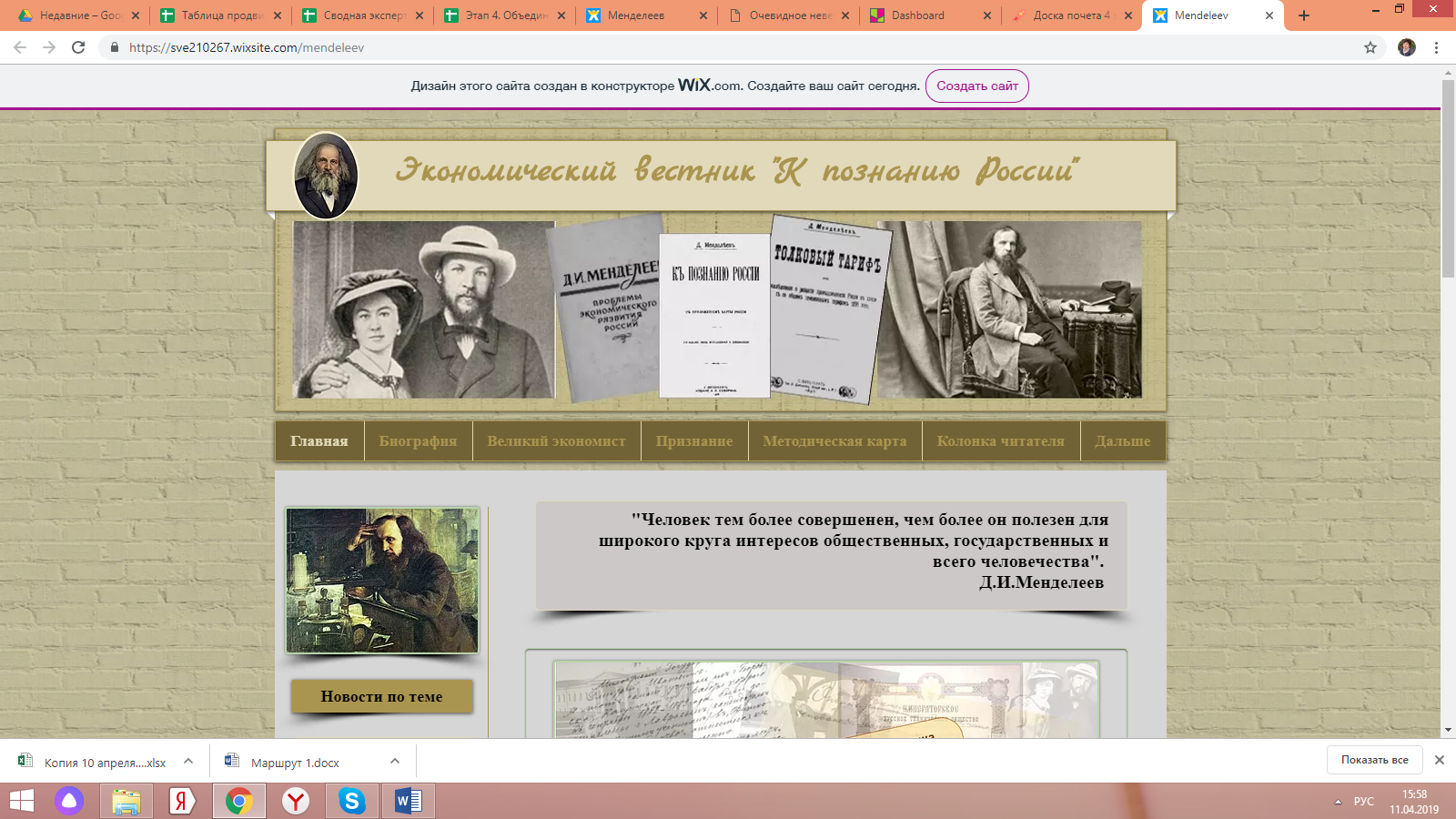Reload the page with the refresh icon
Screen dimensions: 1456x819
[78, 47]
